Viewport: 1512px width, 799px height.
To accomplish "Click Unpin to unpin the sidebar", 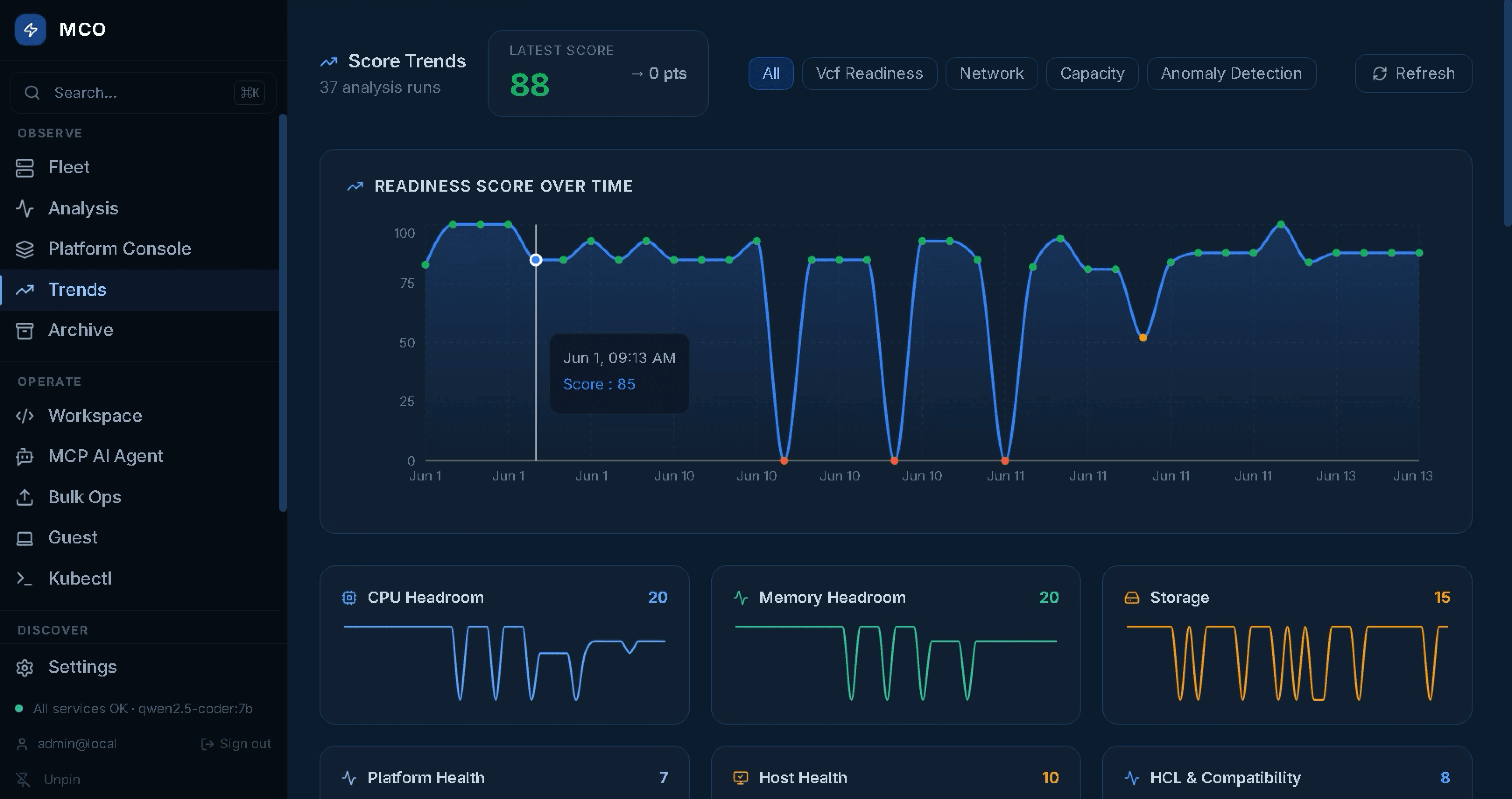I will (x=48, y=779).
